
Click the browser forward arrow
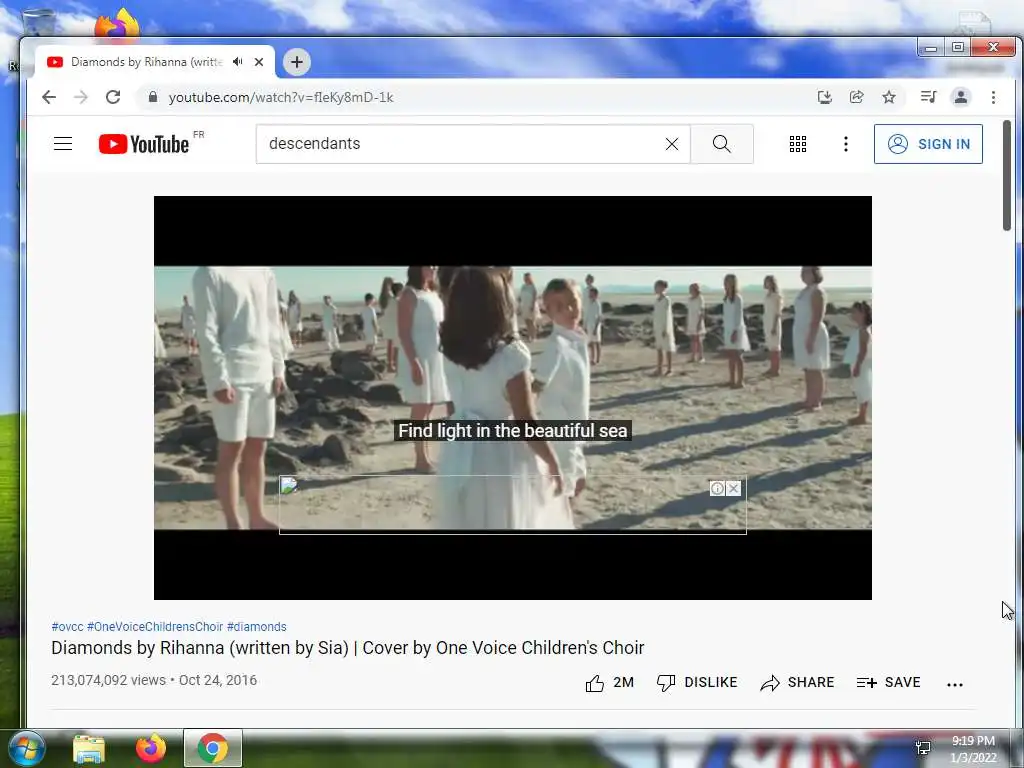(x=81, y=97)
